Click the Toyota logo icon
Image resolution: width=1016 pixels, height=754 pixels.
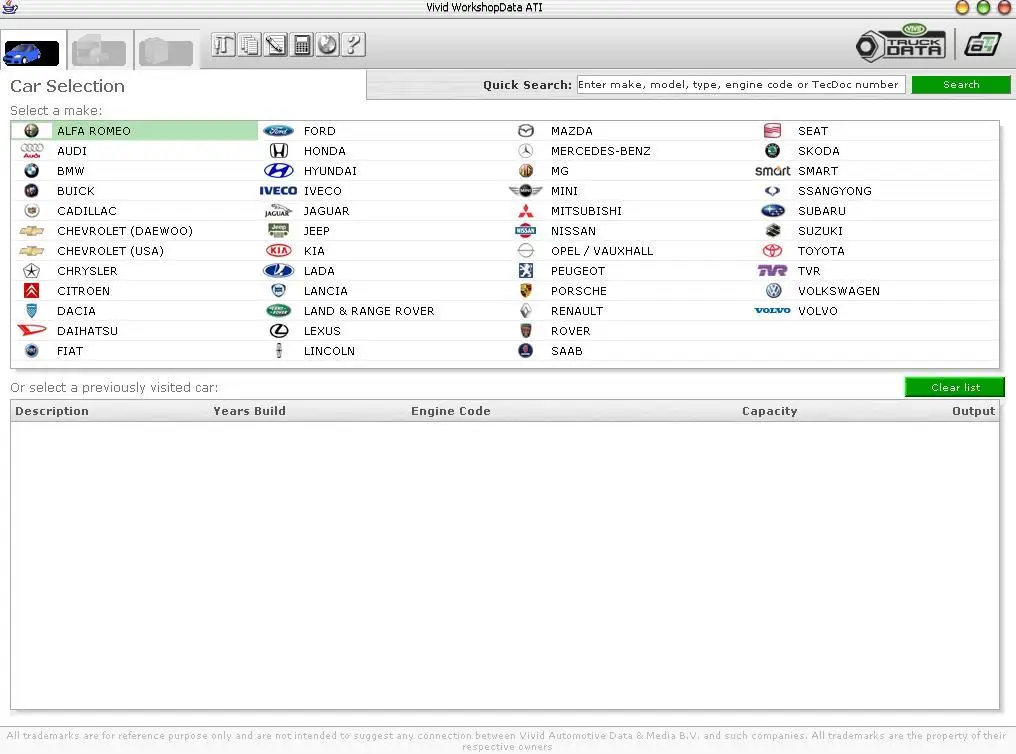772,251
